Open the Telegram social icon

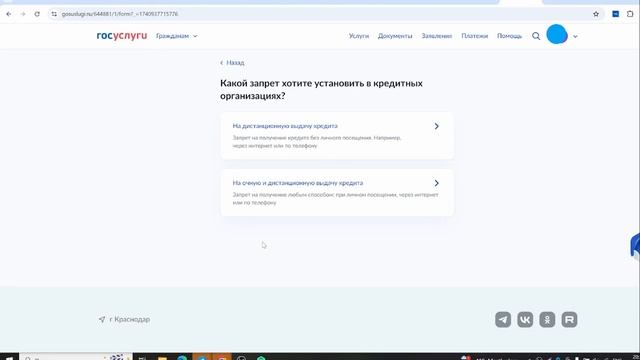click(503, 320)
